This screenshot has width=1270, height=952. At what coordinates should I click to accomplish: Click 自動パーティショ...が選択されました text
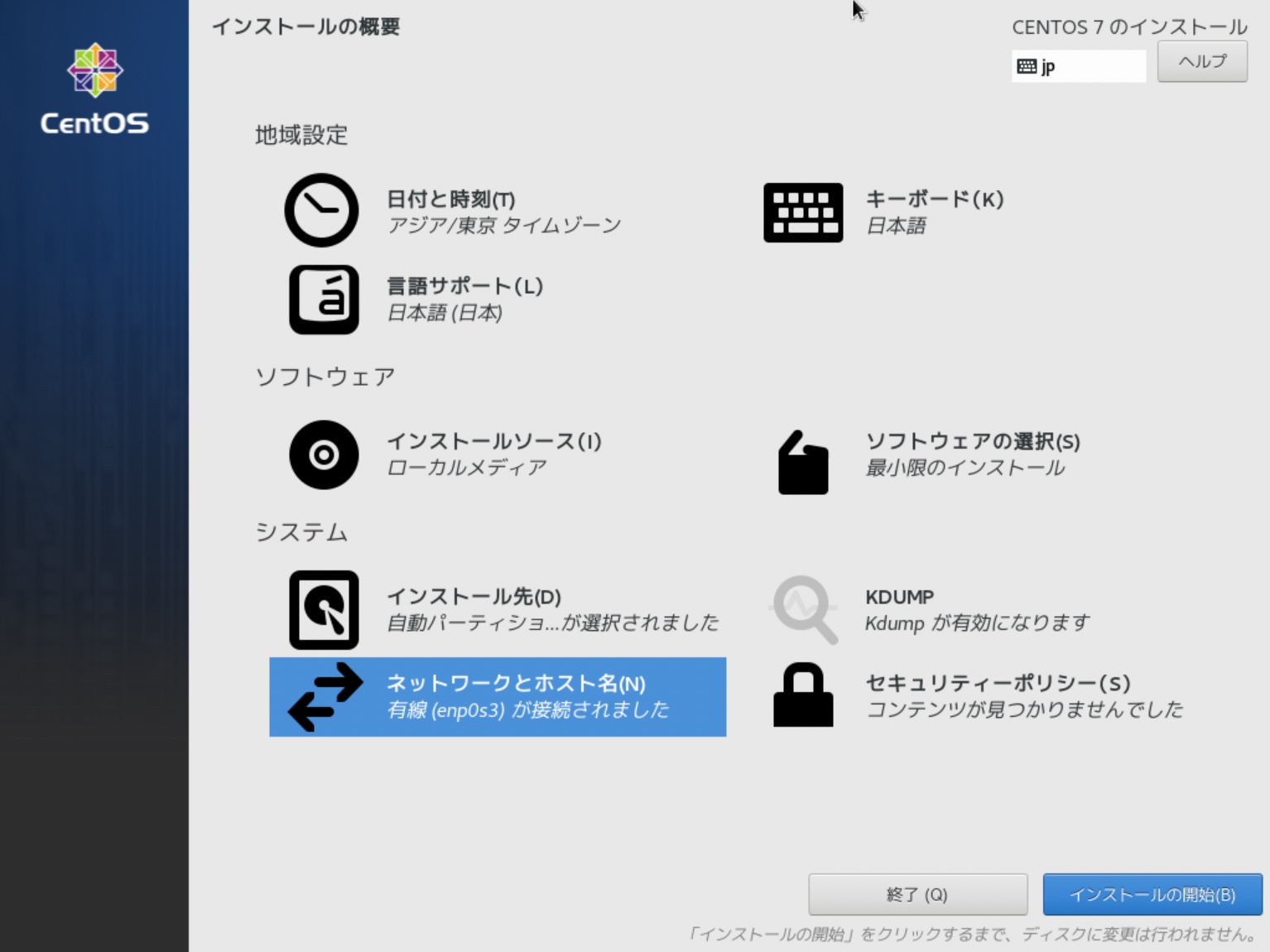pos(553,623)
